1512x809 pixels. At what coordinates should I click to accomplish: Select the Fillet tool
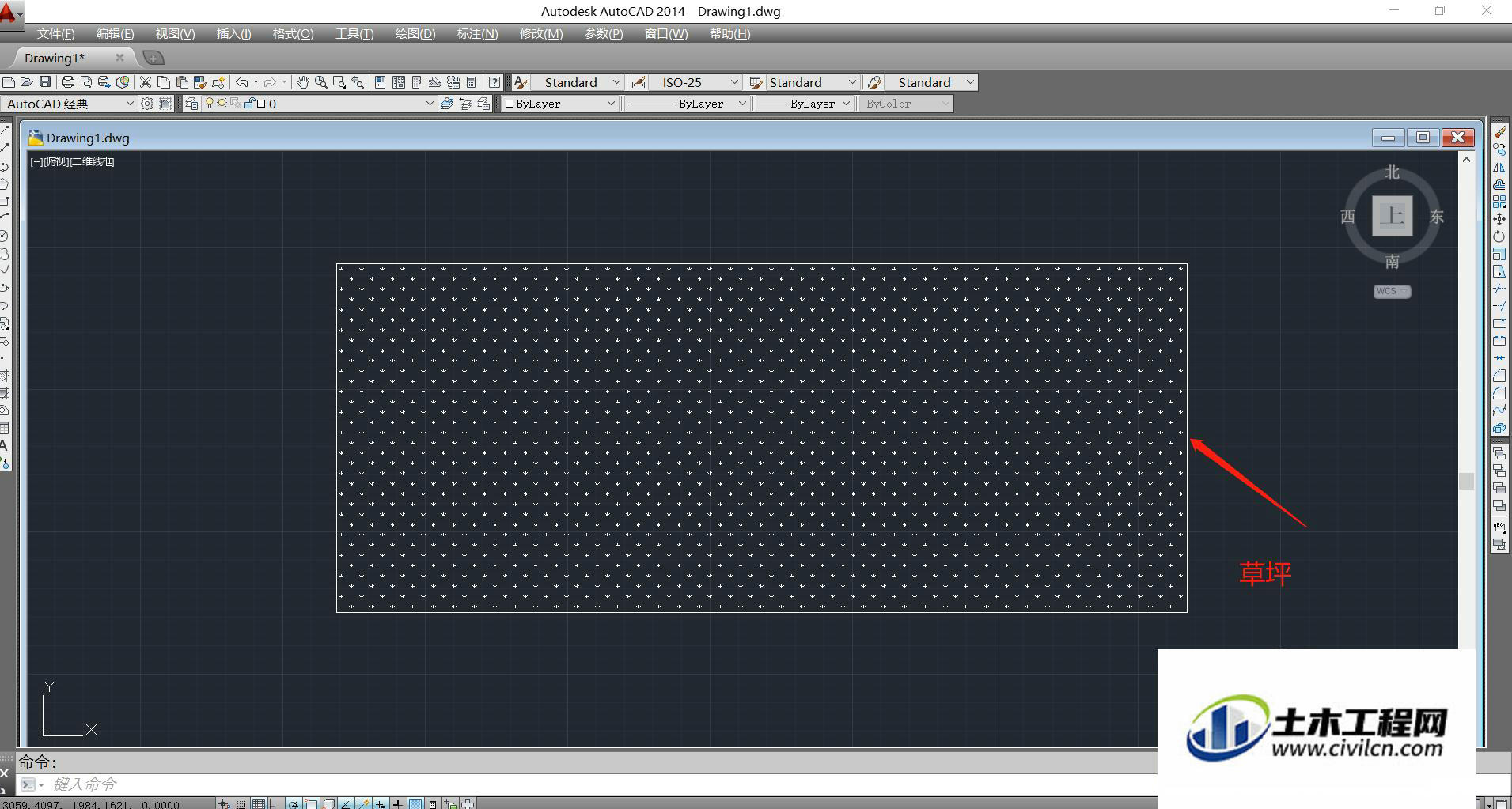click(1499, 393)
